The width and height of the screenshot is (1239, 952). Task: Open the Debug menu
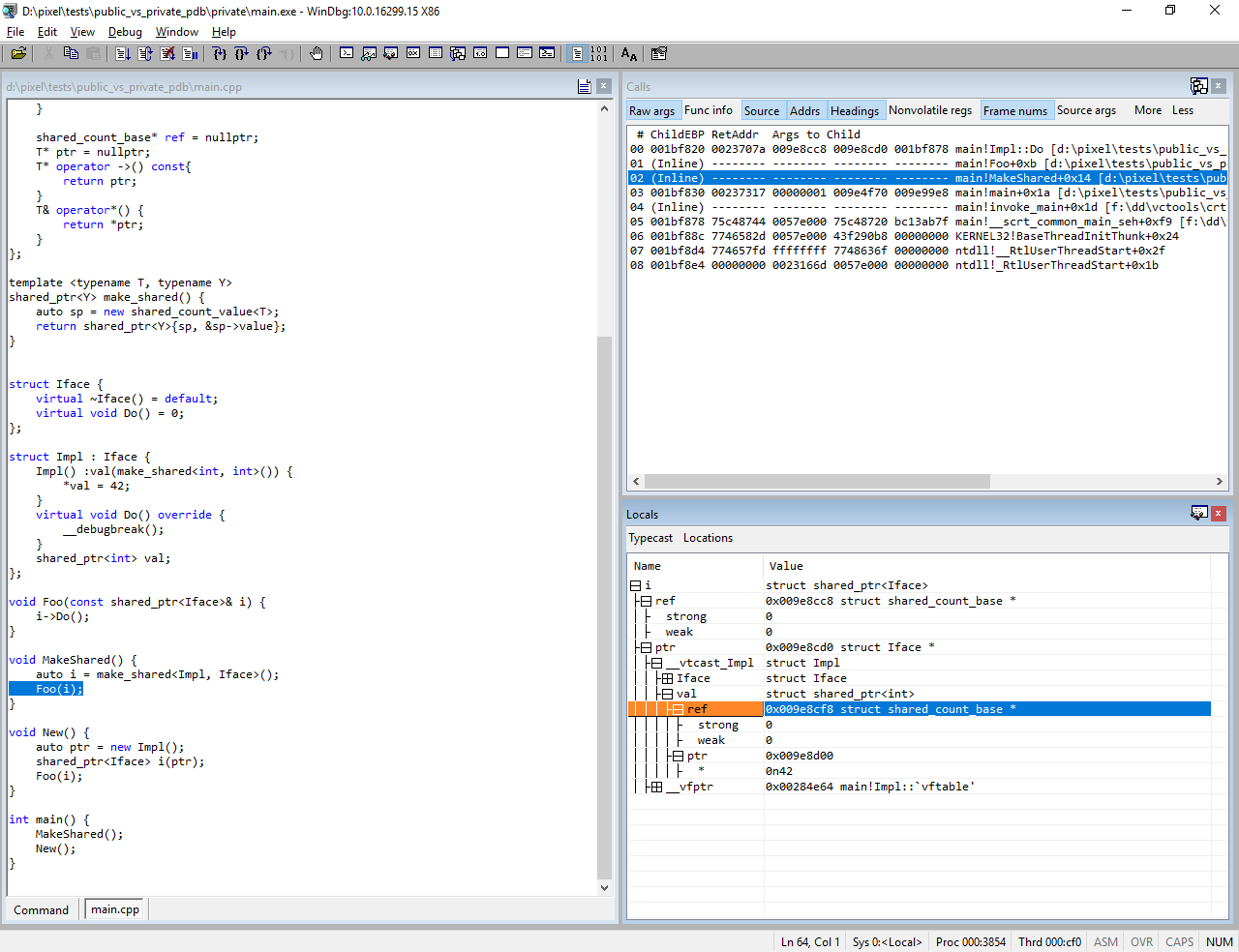[x=125, y=32]
